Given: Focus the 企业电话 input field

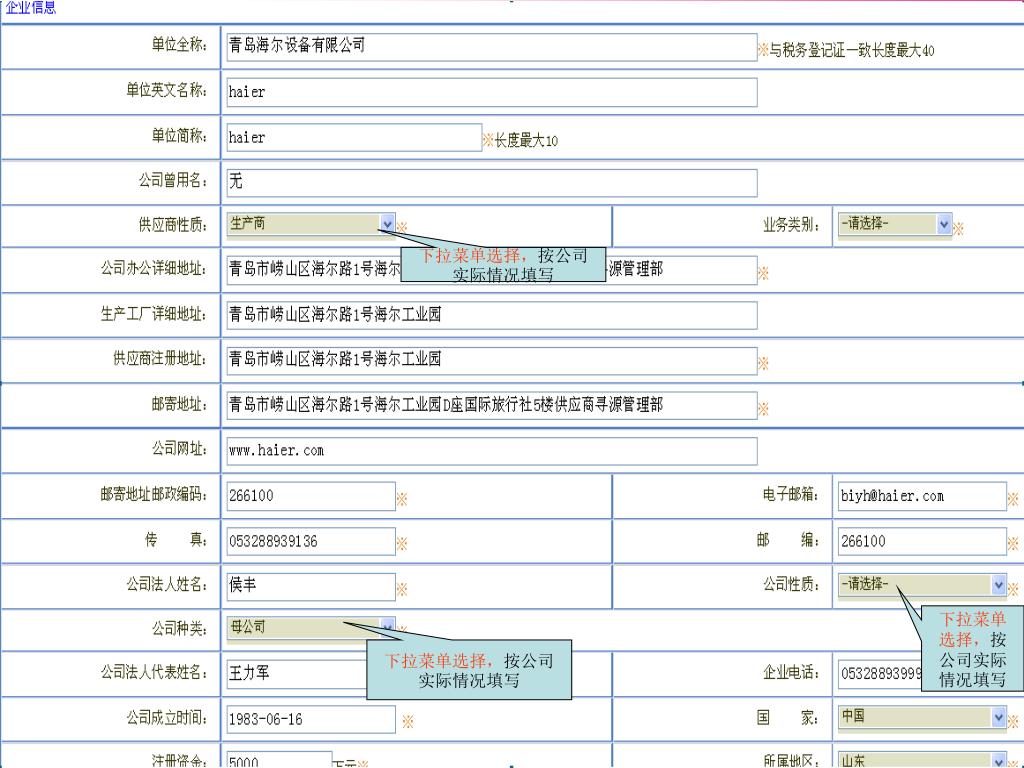Looking at the screenshot, I should 880,673.
